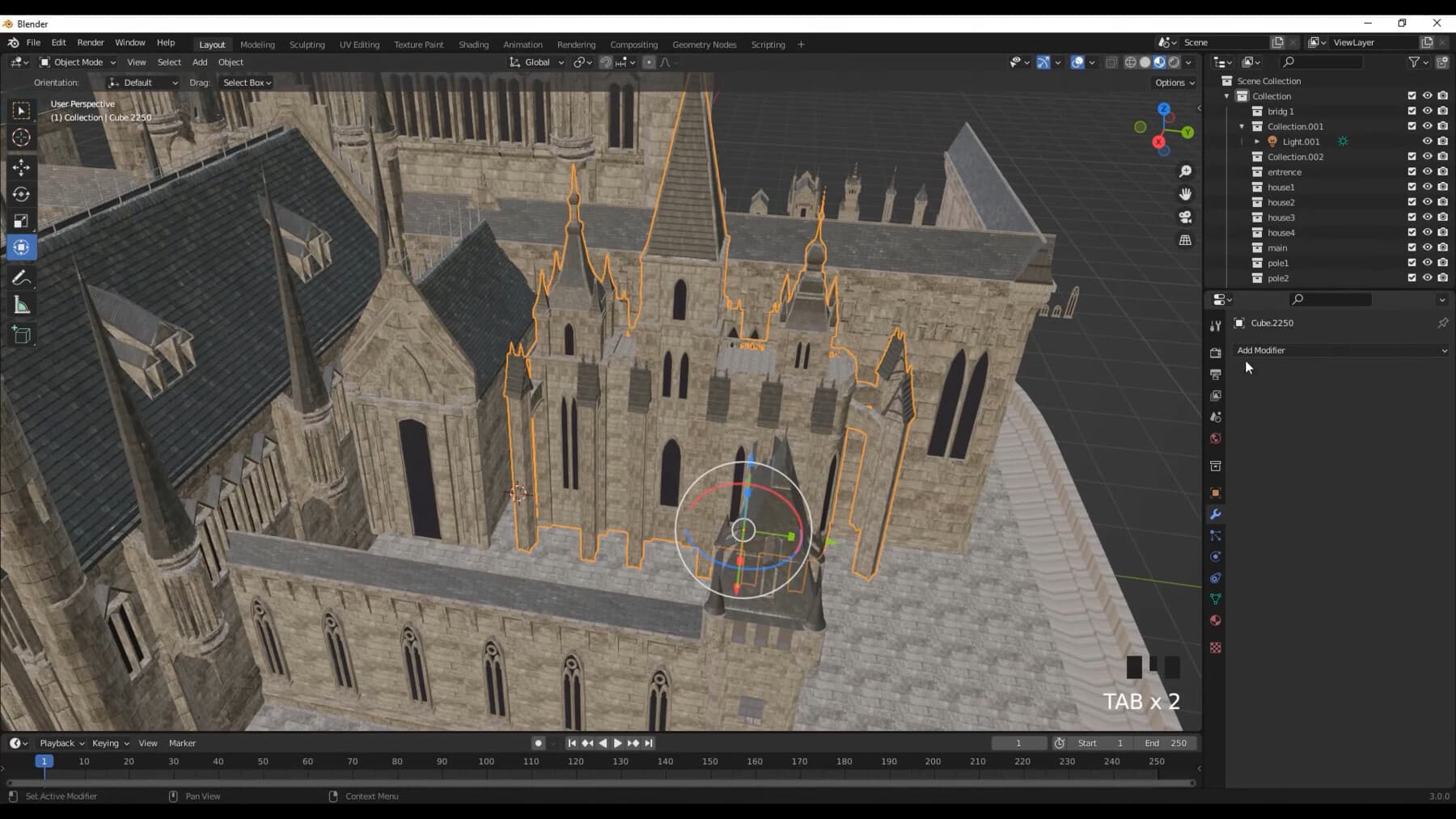Open the Output properties tab
Screen dimensions: 1456x819
[1215, 374]
